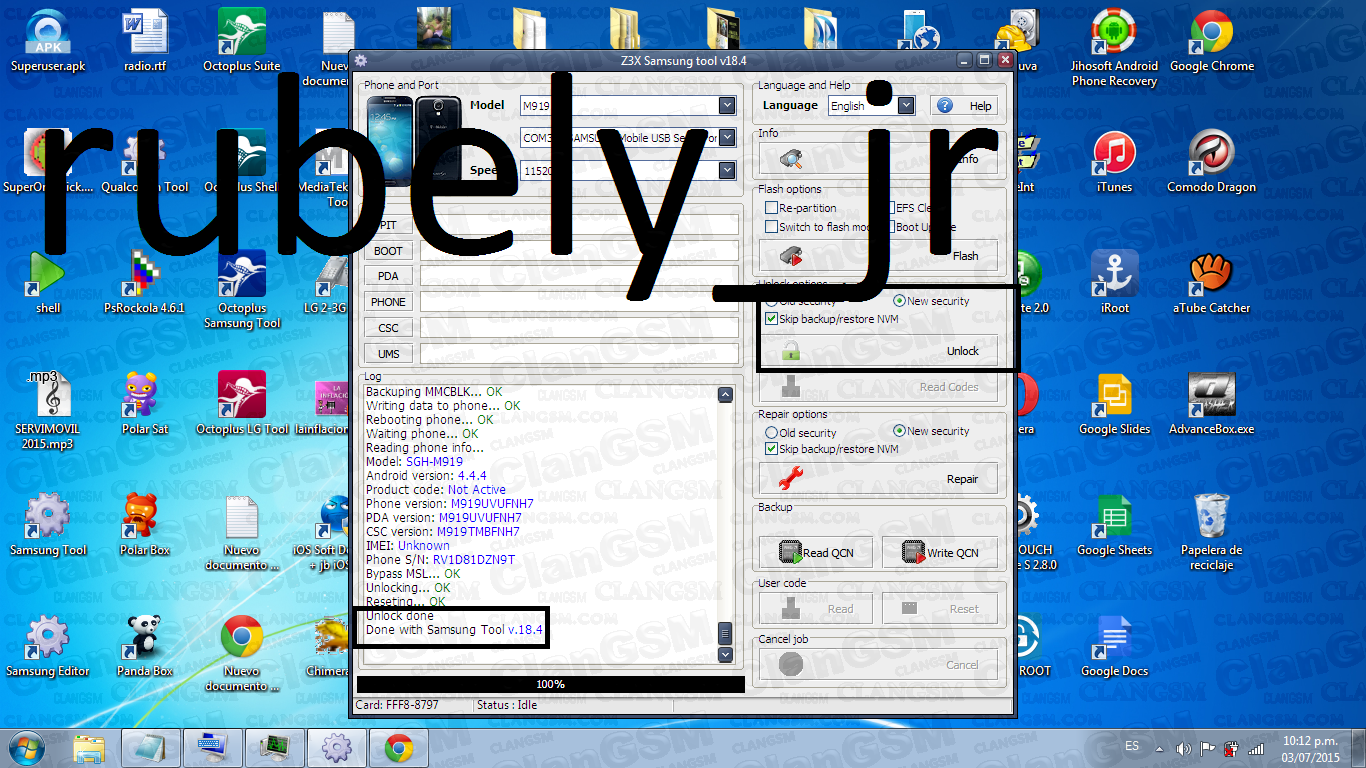
Task: Click Write QCN button
Action: coord(940,553)
